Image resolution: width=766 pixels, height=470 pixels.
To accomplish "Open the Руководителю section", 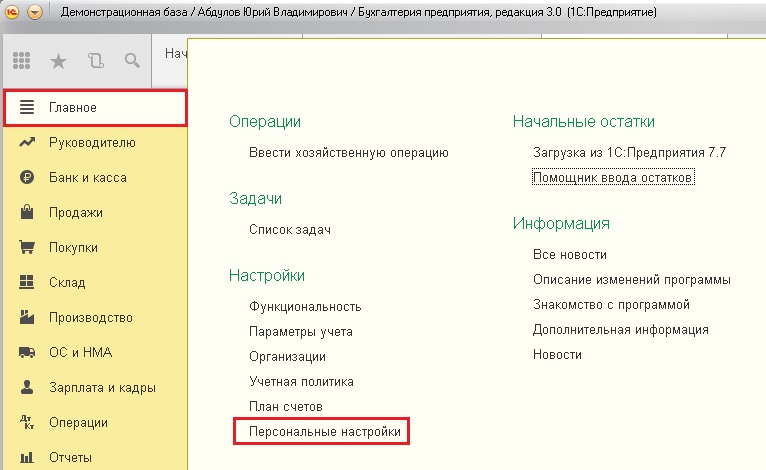I will click(x=95, y=143).
